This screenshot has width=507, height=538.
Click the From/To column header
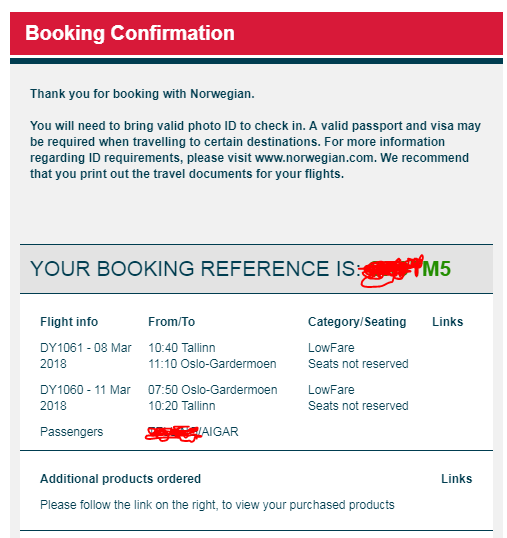[x=172, y=322]
